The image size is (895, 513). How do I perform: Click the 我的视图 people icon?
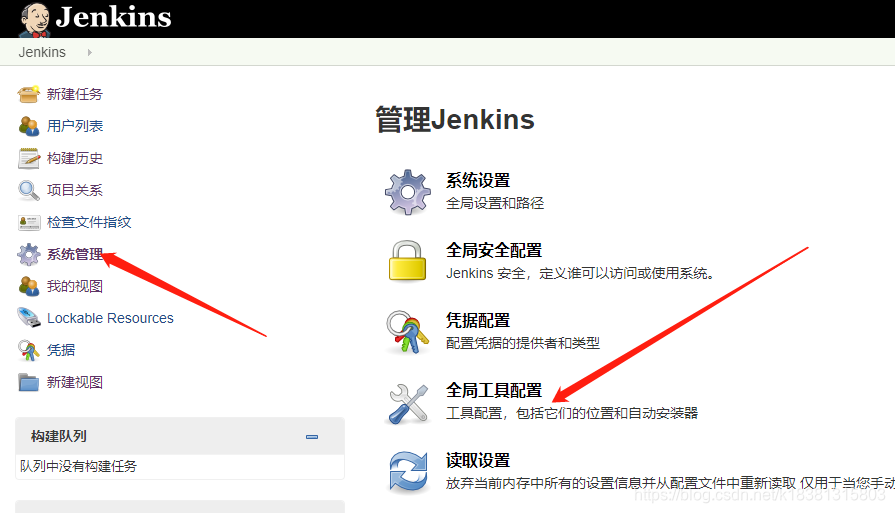click(x=29, y=286)
